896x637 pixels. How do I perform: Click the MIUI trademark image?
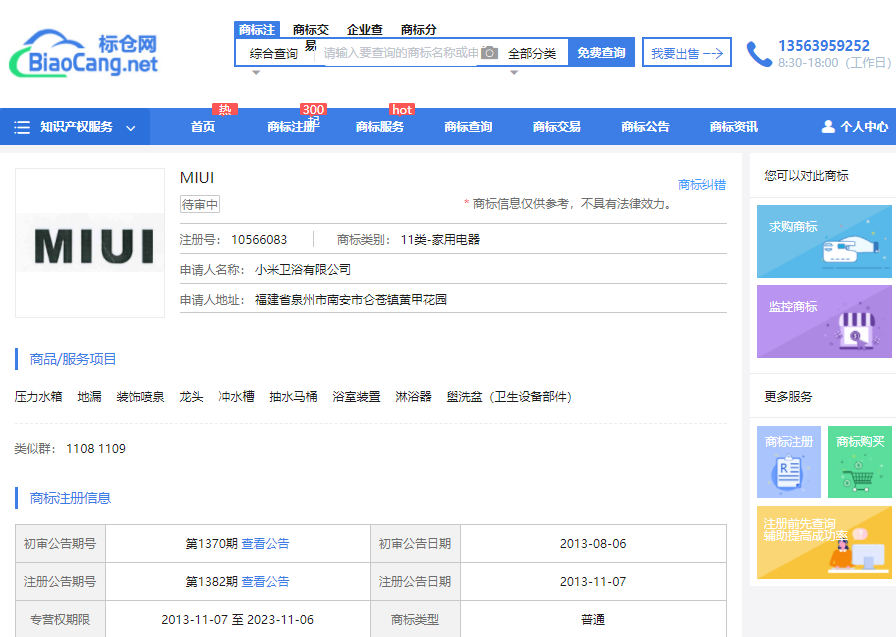(90, 243)
